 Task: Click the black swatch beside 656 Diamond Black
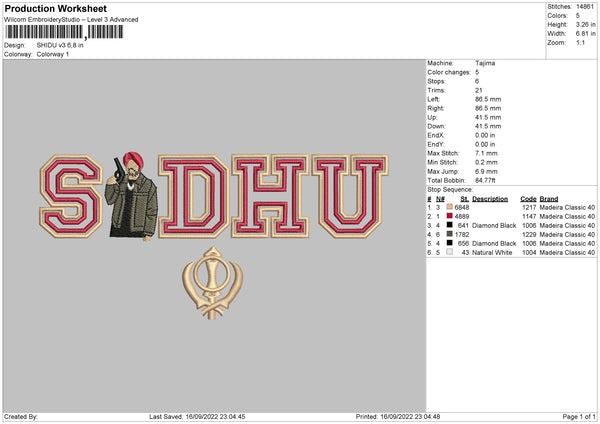tap(450, 243)
